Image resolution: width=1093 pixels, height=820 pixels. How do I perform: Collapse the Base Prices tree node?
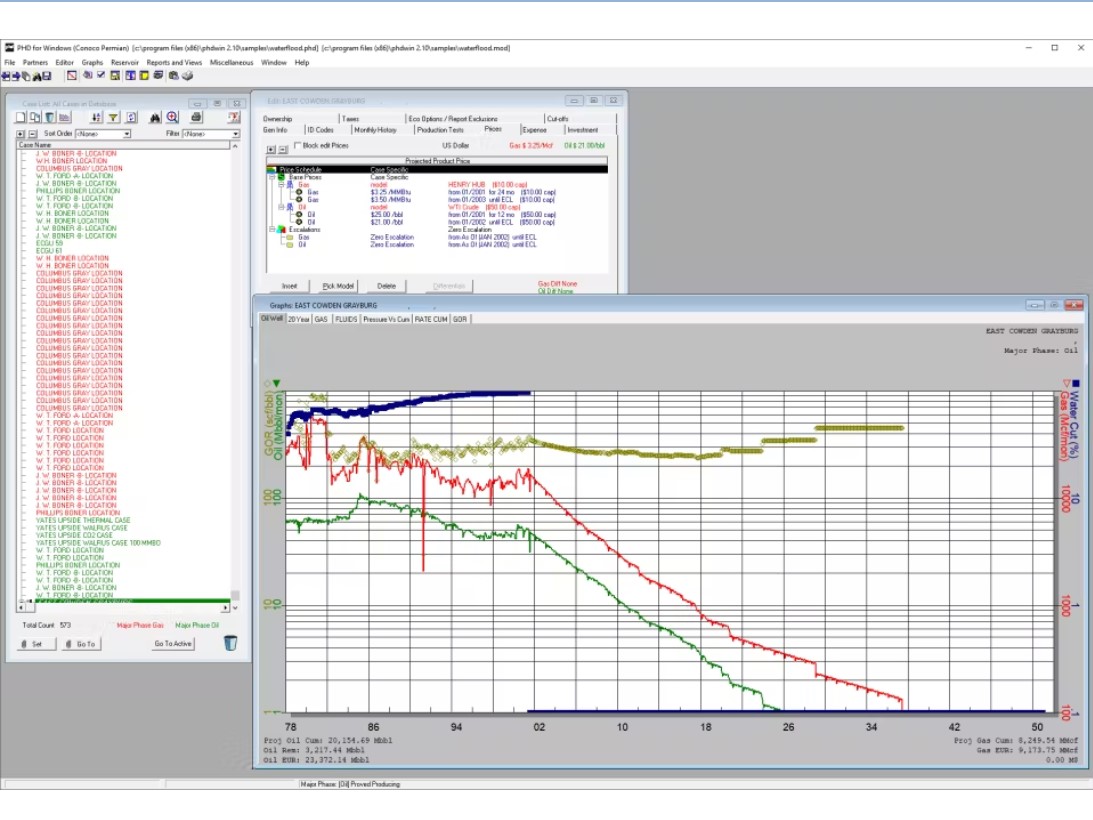(x=272, y=177)
